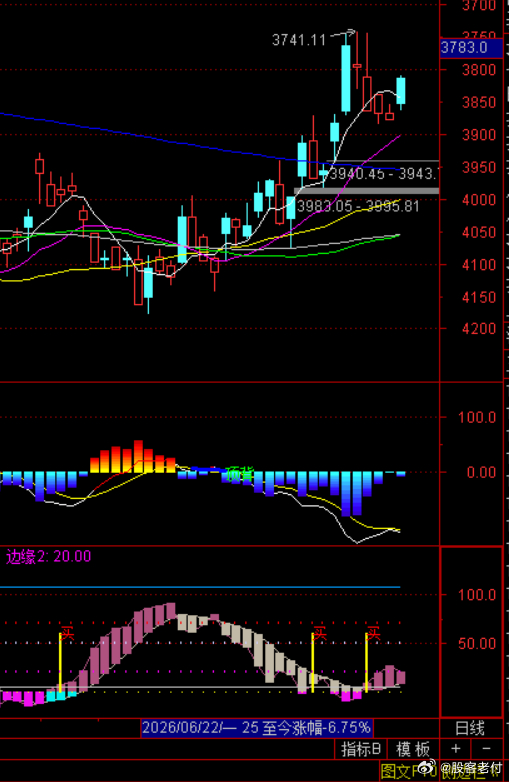The height and width of the screenshot is (782, 509).
Task: Select the 3741.11 extreme price label
Action: point(299,40)
